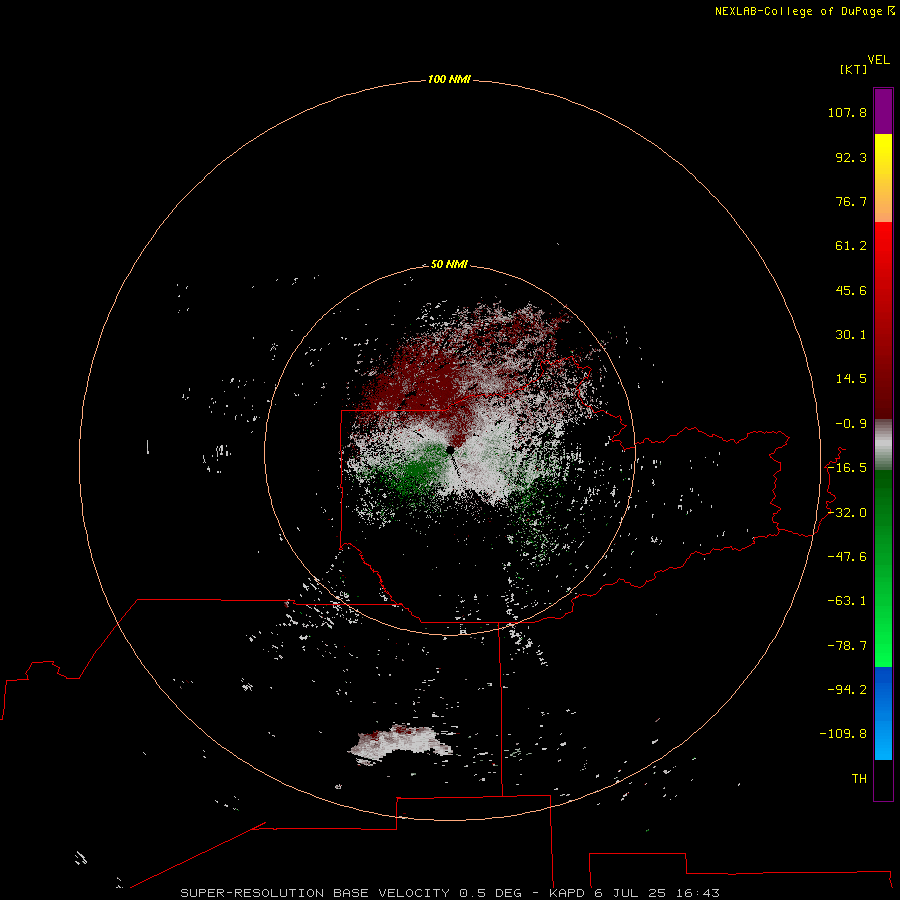Click the gray zero-velocity segment of color bar
The height and width of the screenshot is (900, 900).
click(x=883, y=445)
